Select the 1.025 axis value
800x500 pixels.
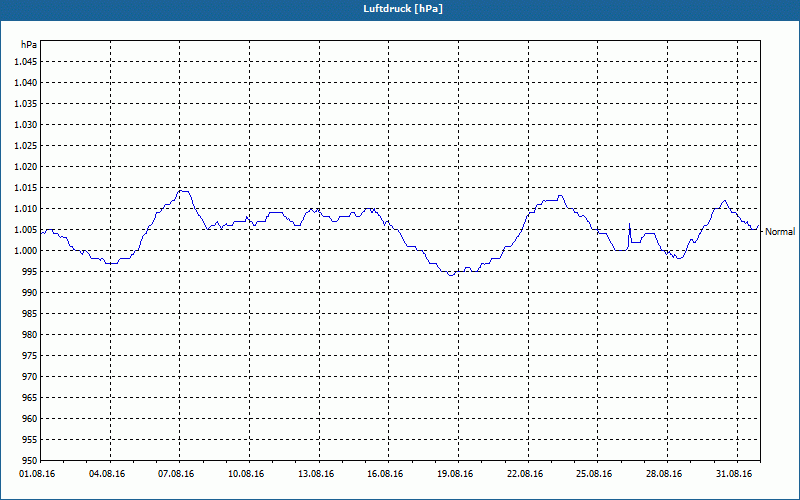click(x=26, y=145)
